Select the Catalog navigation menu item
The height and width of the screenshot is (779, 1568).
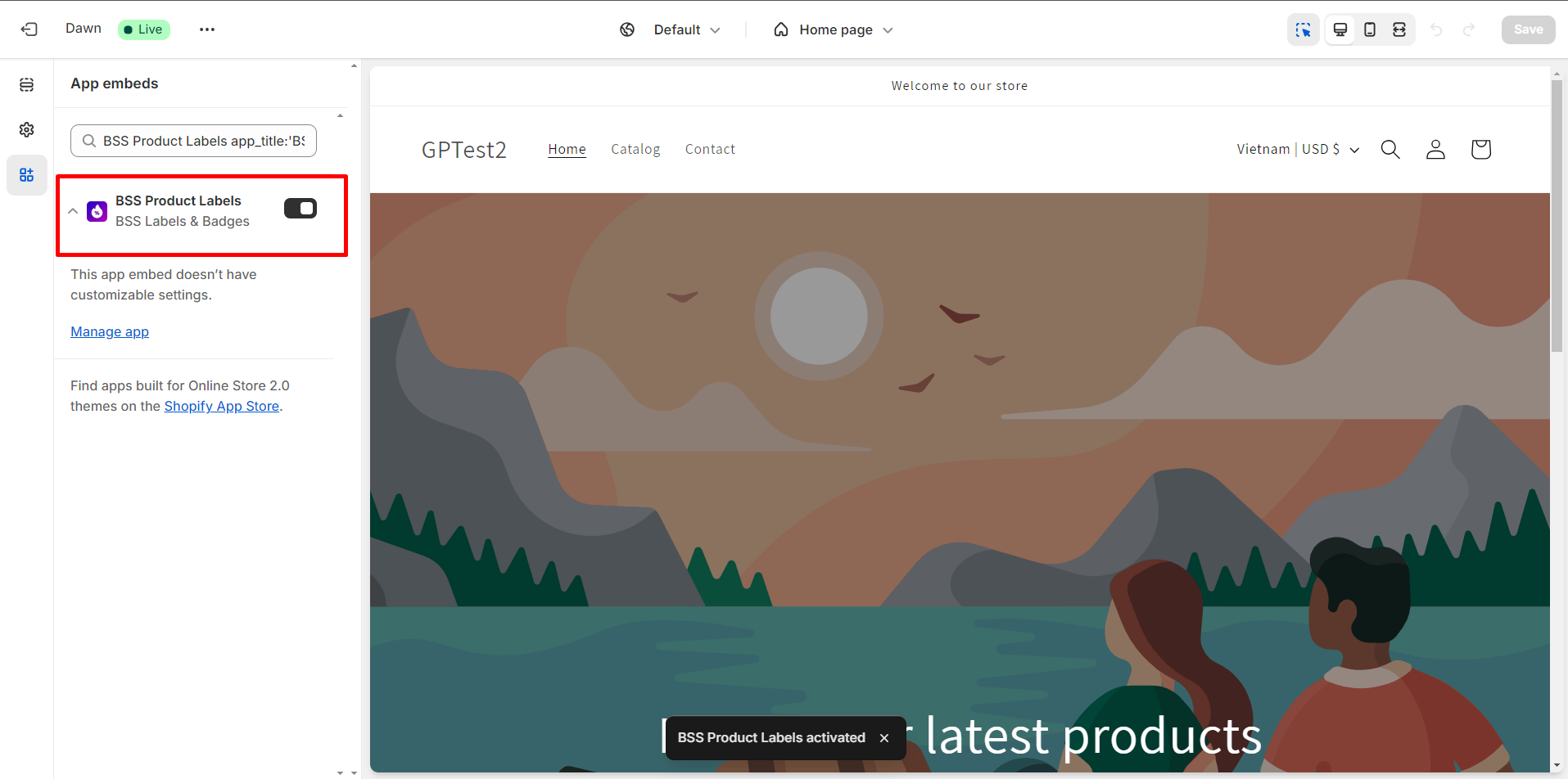[635, 149]
